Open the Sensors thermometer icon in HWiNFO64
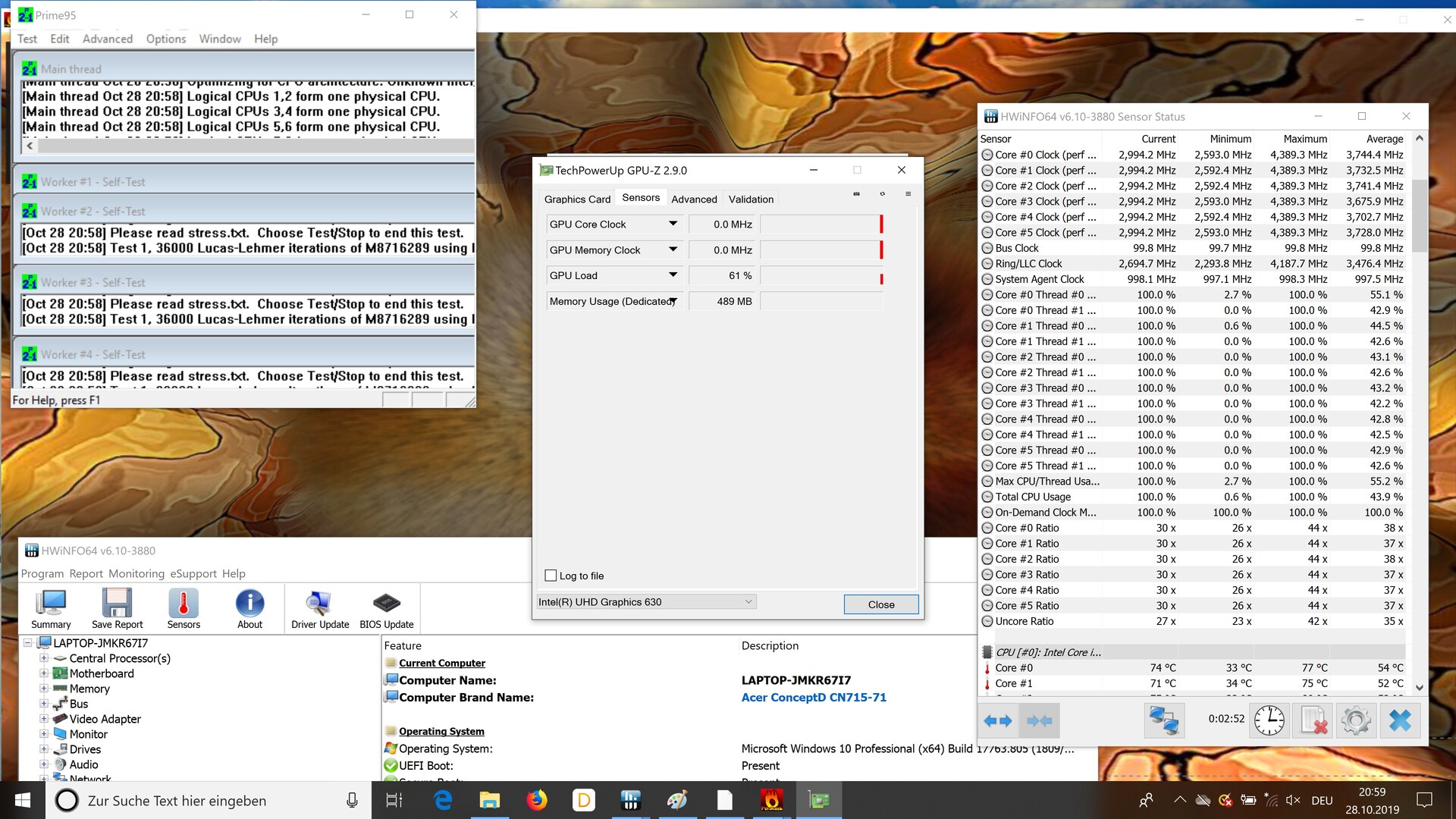1456x819 pixels. coord(184,608)
